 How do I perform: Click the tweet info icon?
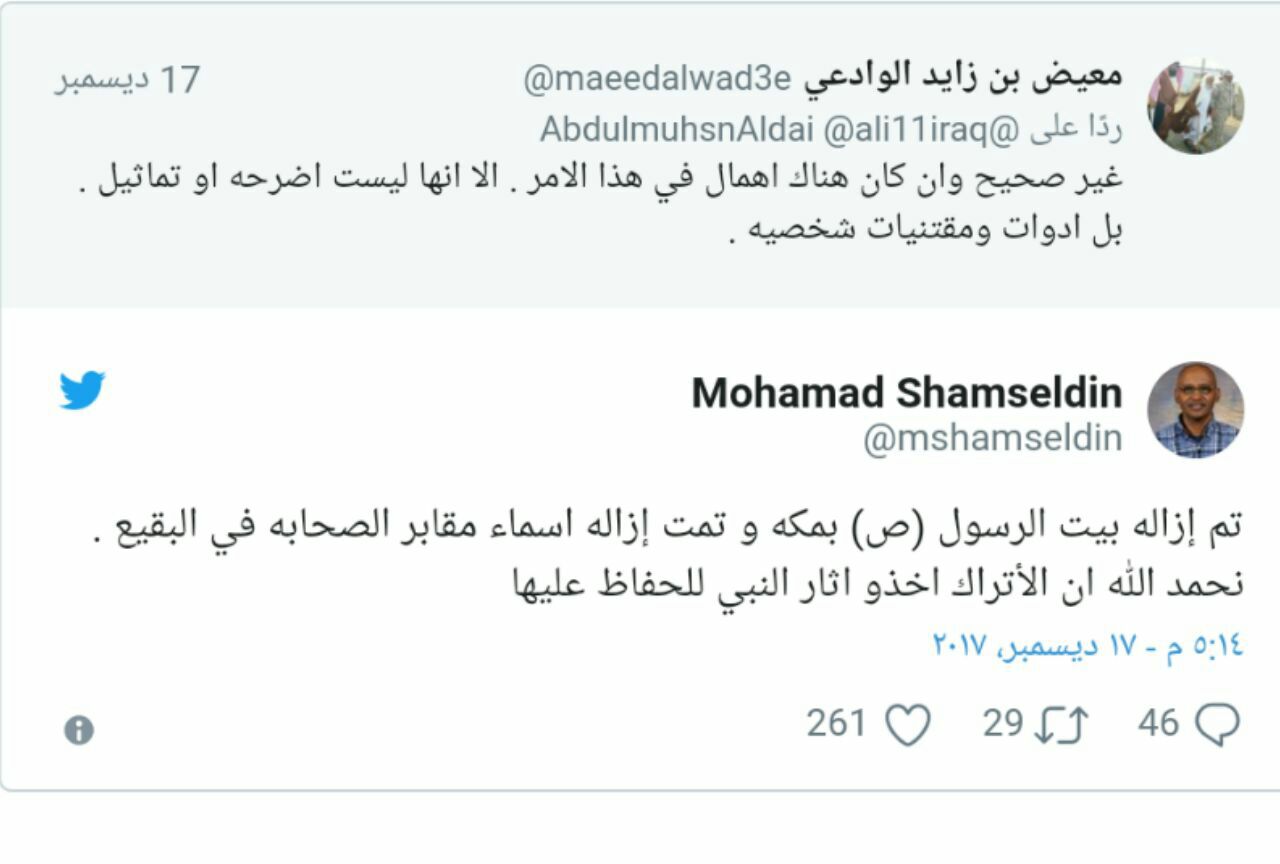pos(79,730)
